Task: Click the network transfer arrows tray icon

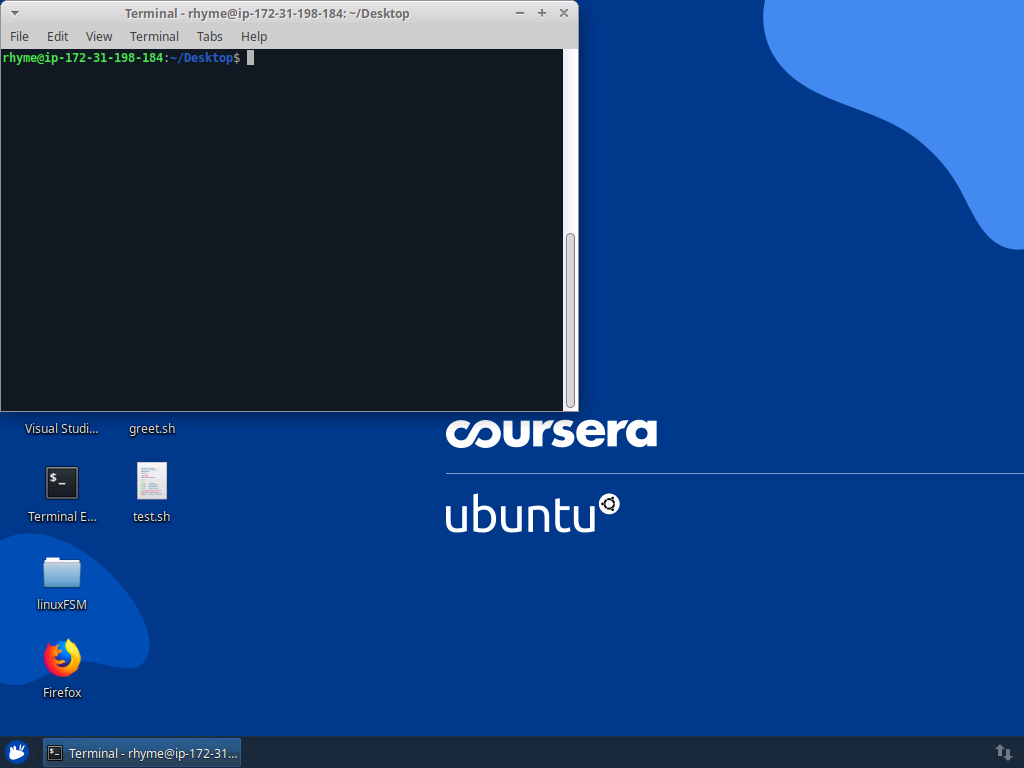Action: pos(1003,752)
